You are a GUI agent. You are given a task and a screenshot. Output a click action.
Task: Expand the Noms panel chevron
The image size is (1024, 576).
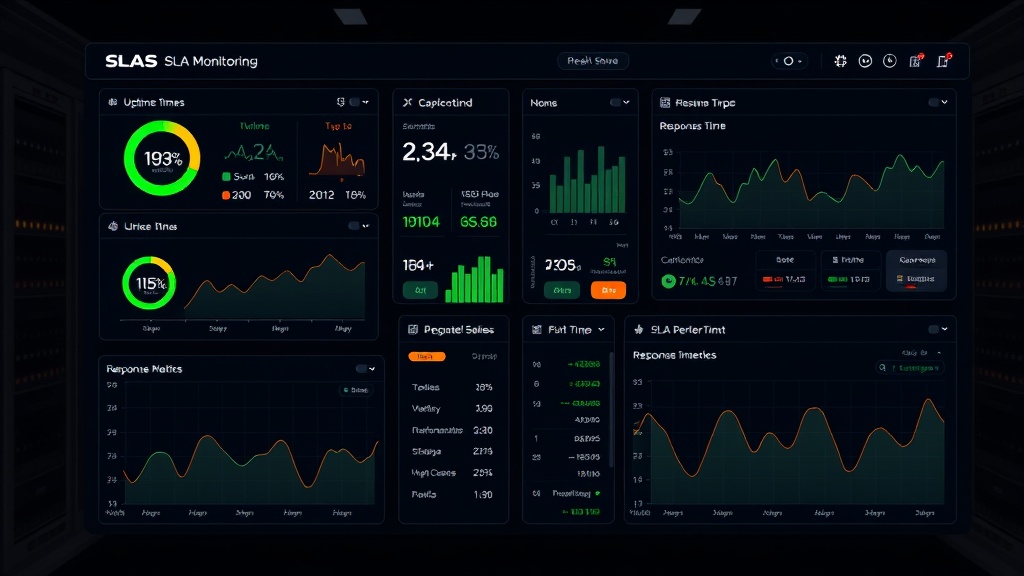click(x=626, y=103)
